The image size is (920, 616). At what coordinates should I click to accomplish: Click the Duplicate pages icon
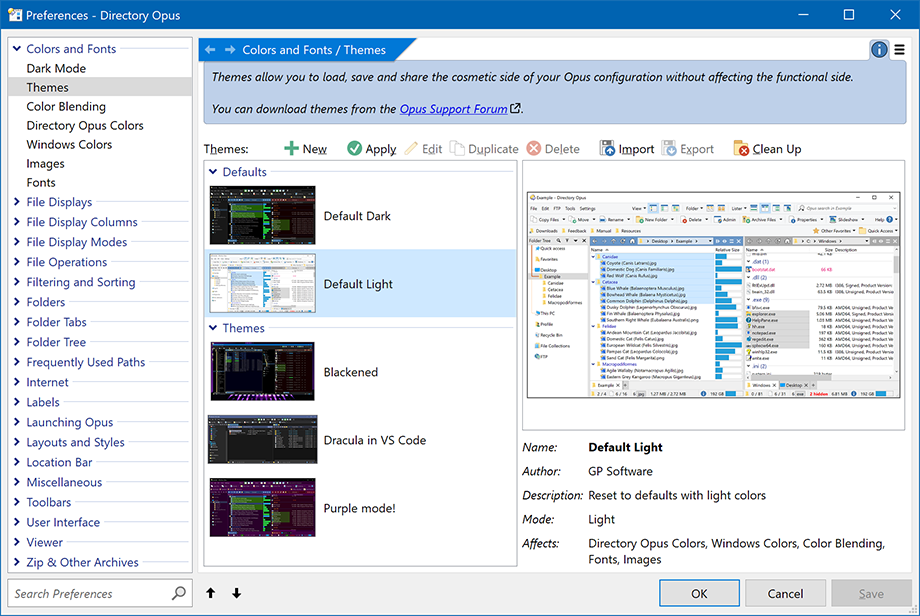point(457,148)
